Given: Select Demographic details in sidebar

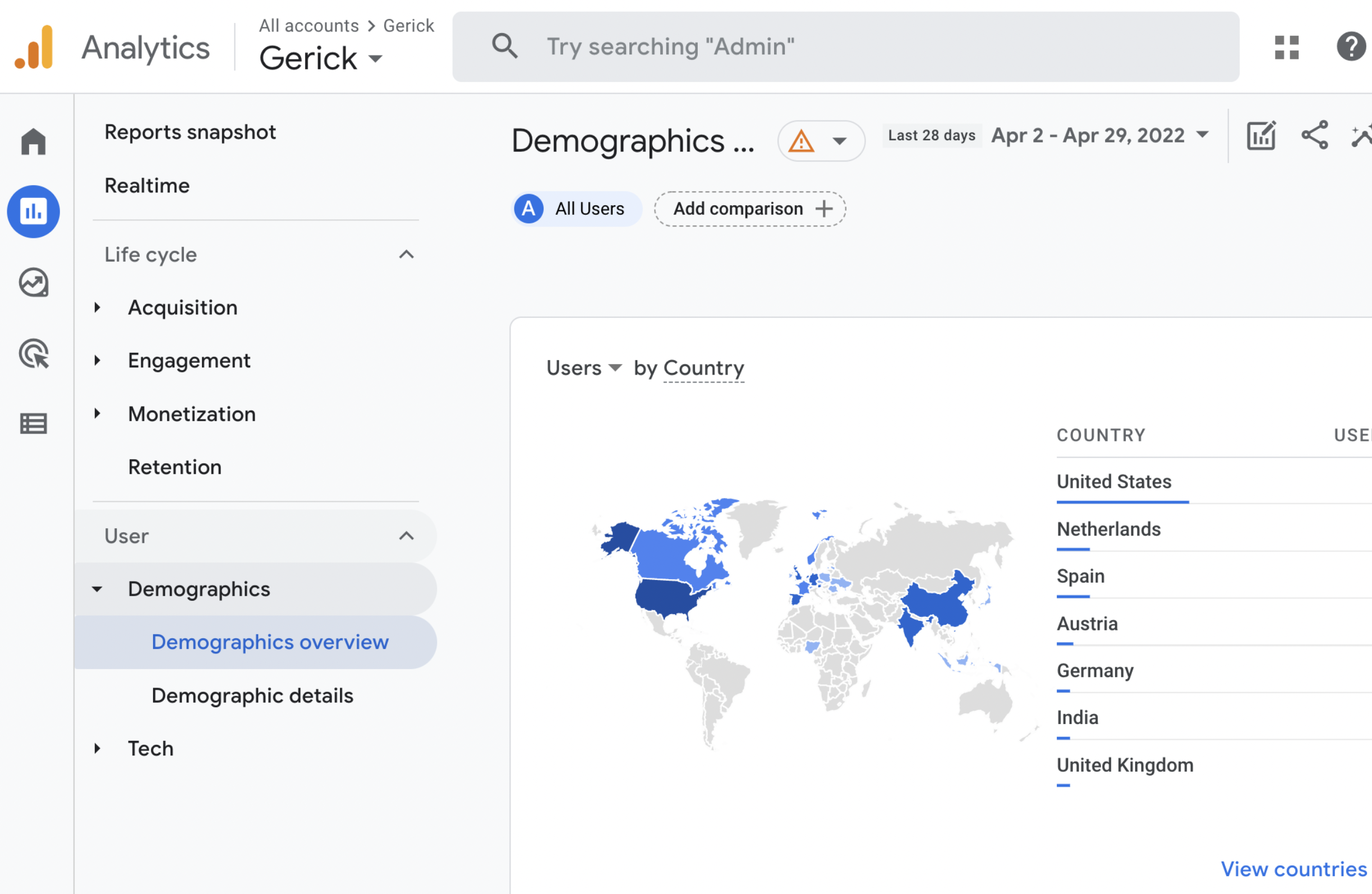Looking at the screenshot, I should coord(252,695).
